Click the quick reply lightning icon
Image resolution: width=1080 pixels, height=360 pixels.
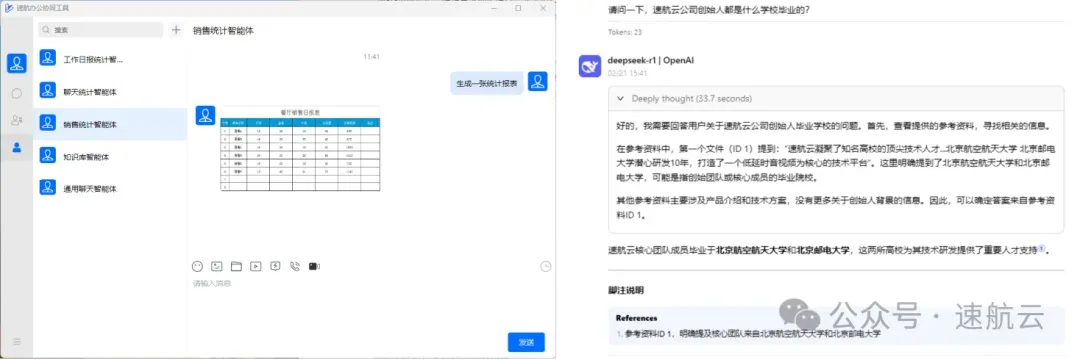pyautogui.click(x=276, y=266)
